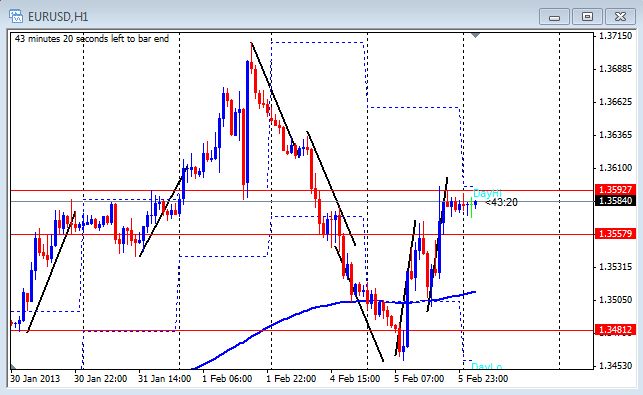This screenshot has width=643, height=395.
Task: Click the 1.36365 price scale value
Action: pyautogui.click(x=616, y=135)
